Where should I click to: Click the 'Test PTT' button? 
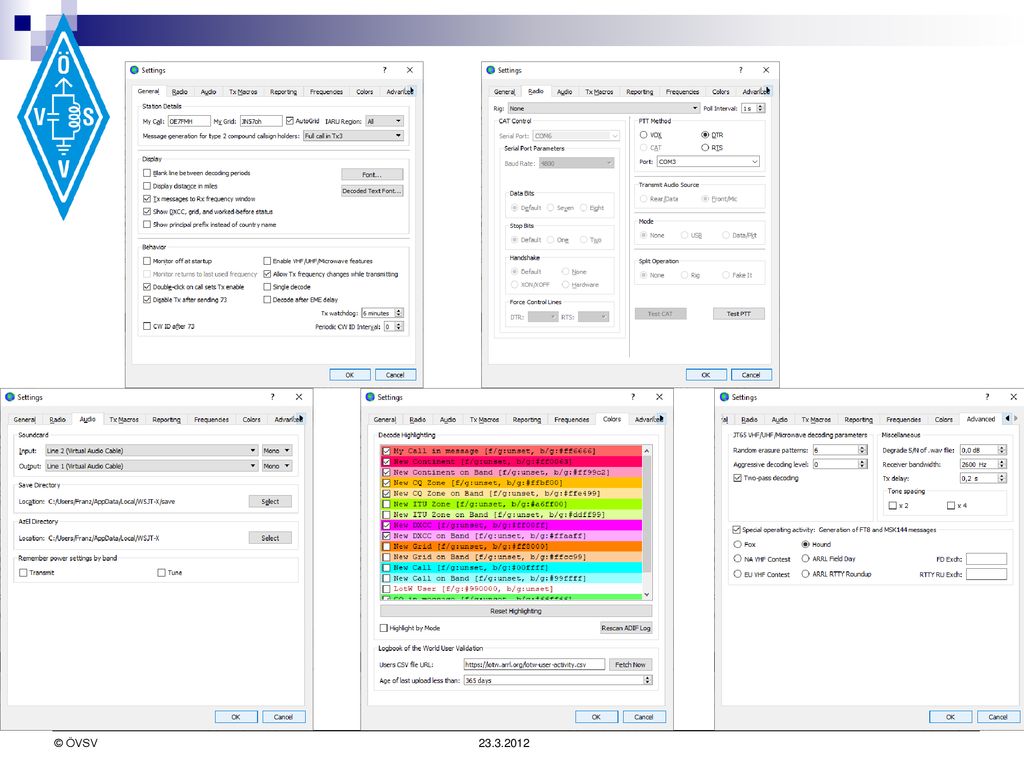(739, 314)
